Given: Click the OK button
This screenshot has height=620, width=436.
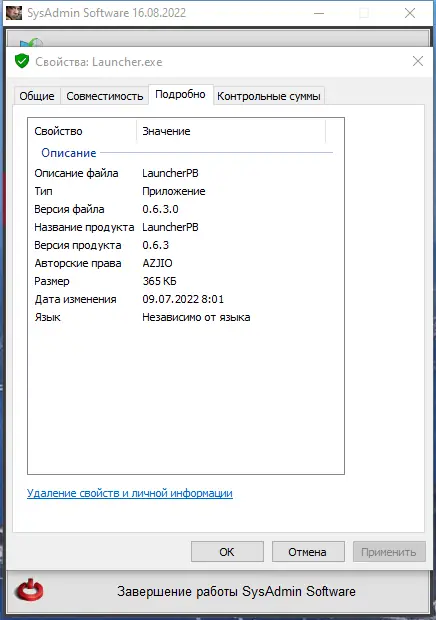Looking at the screenshot, I should [x=227, y=552].
